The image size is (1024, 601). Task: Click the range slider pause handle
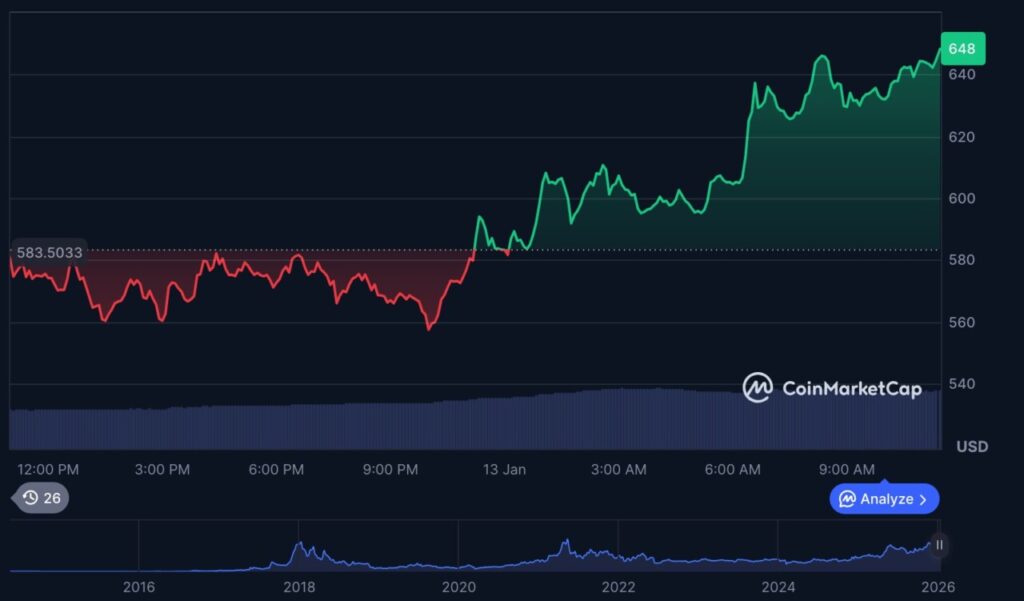(x=938, y=545)
